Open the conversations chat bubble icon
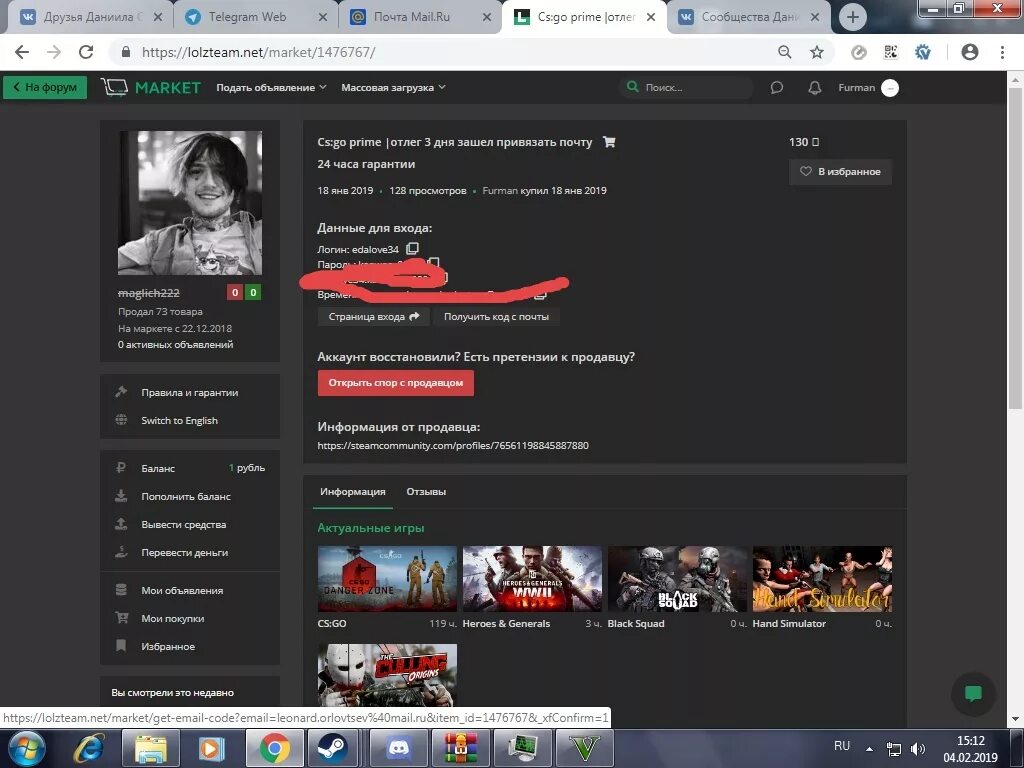Screen dimensions: 1024x768 coord(776,88)
